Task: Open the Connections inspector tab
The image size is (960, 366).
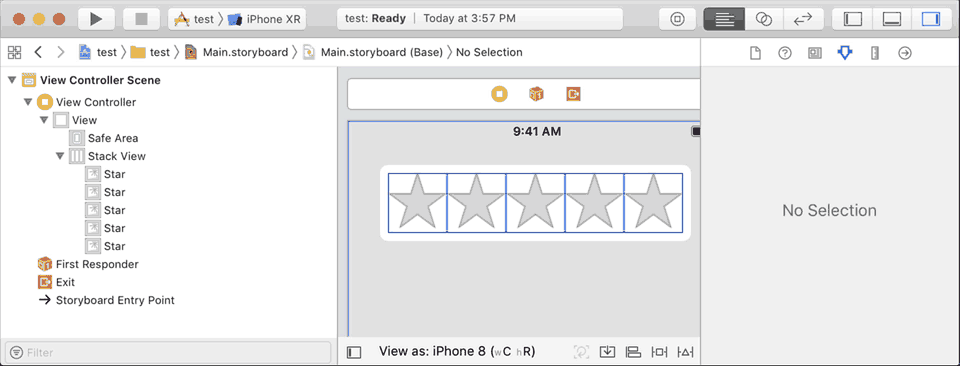Action: pos(905,53)
